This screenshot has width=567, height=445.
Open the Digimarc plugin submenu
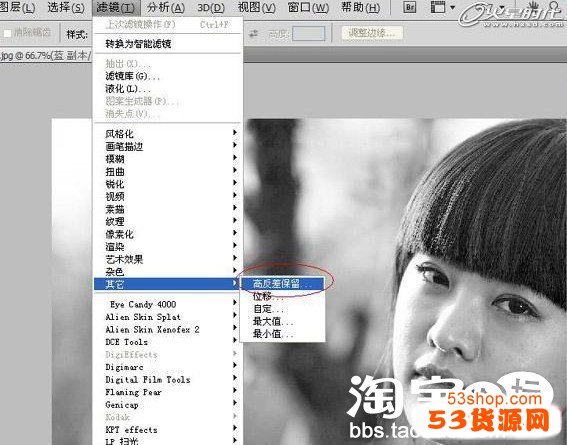168,367
